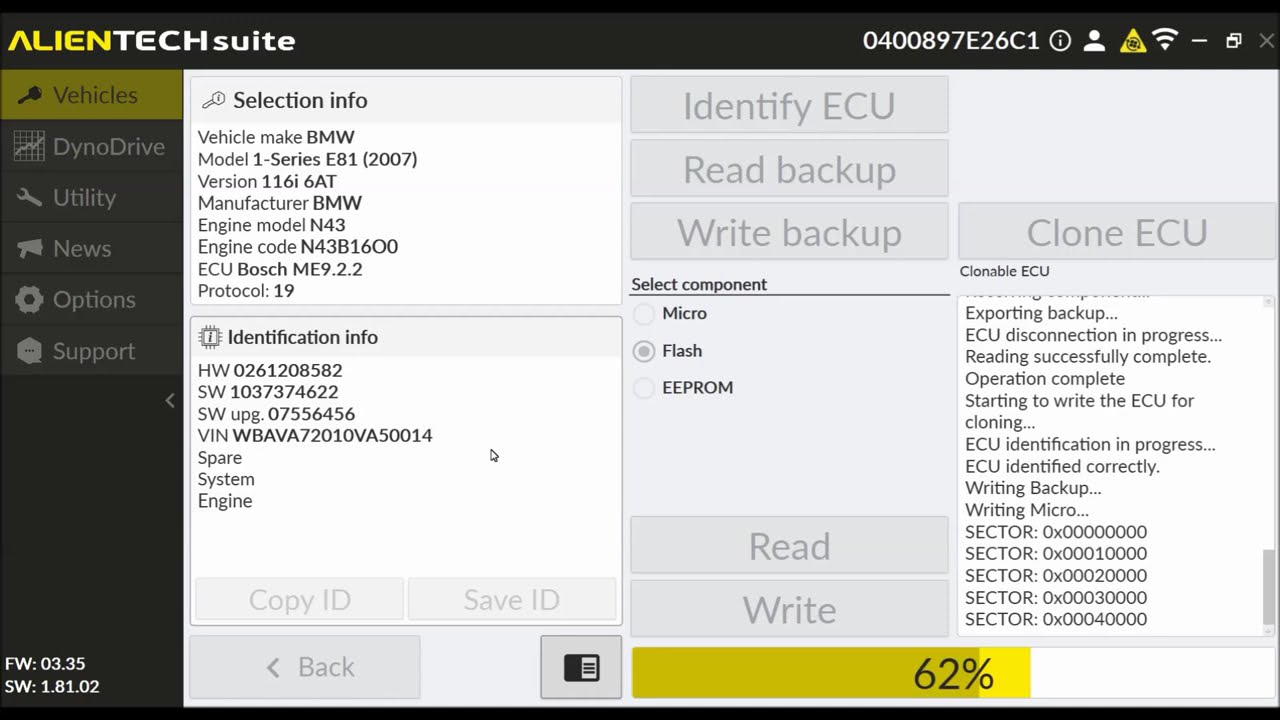Click the Selection info key icon
The image size is (1280, 720).
pos(213,100)
